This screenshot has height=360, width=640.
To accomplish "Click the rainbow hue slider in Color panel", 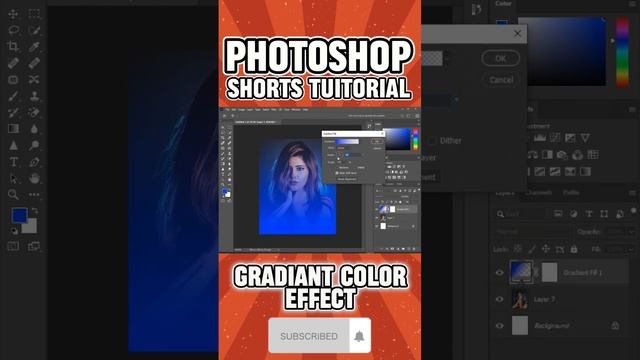I will [622, 52].
